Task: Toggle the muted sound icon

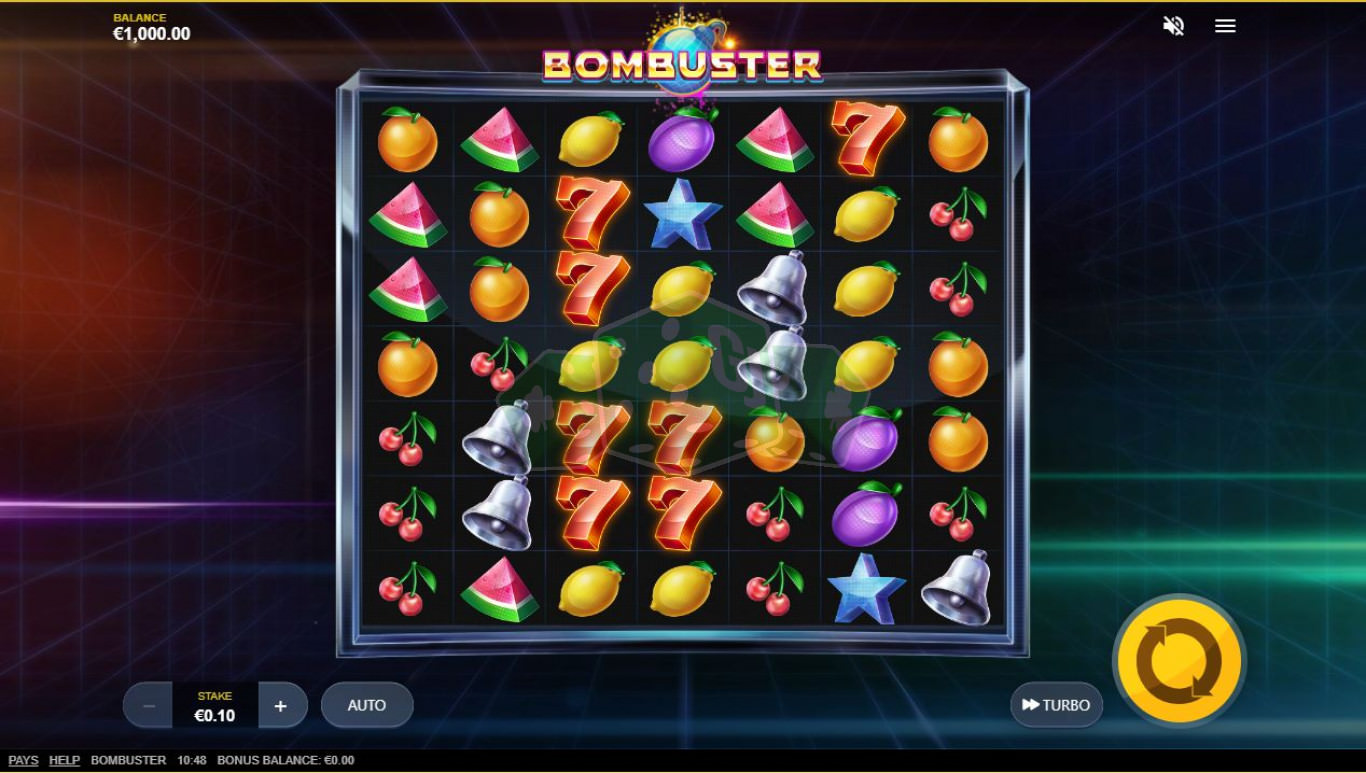Action: coord(1173,26)
